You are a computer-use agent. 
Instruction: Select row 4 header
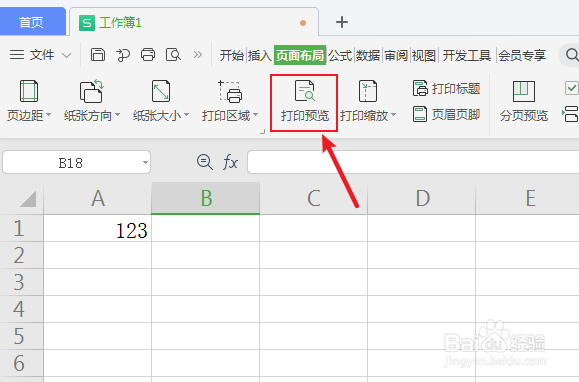21,309
